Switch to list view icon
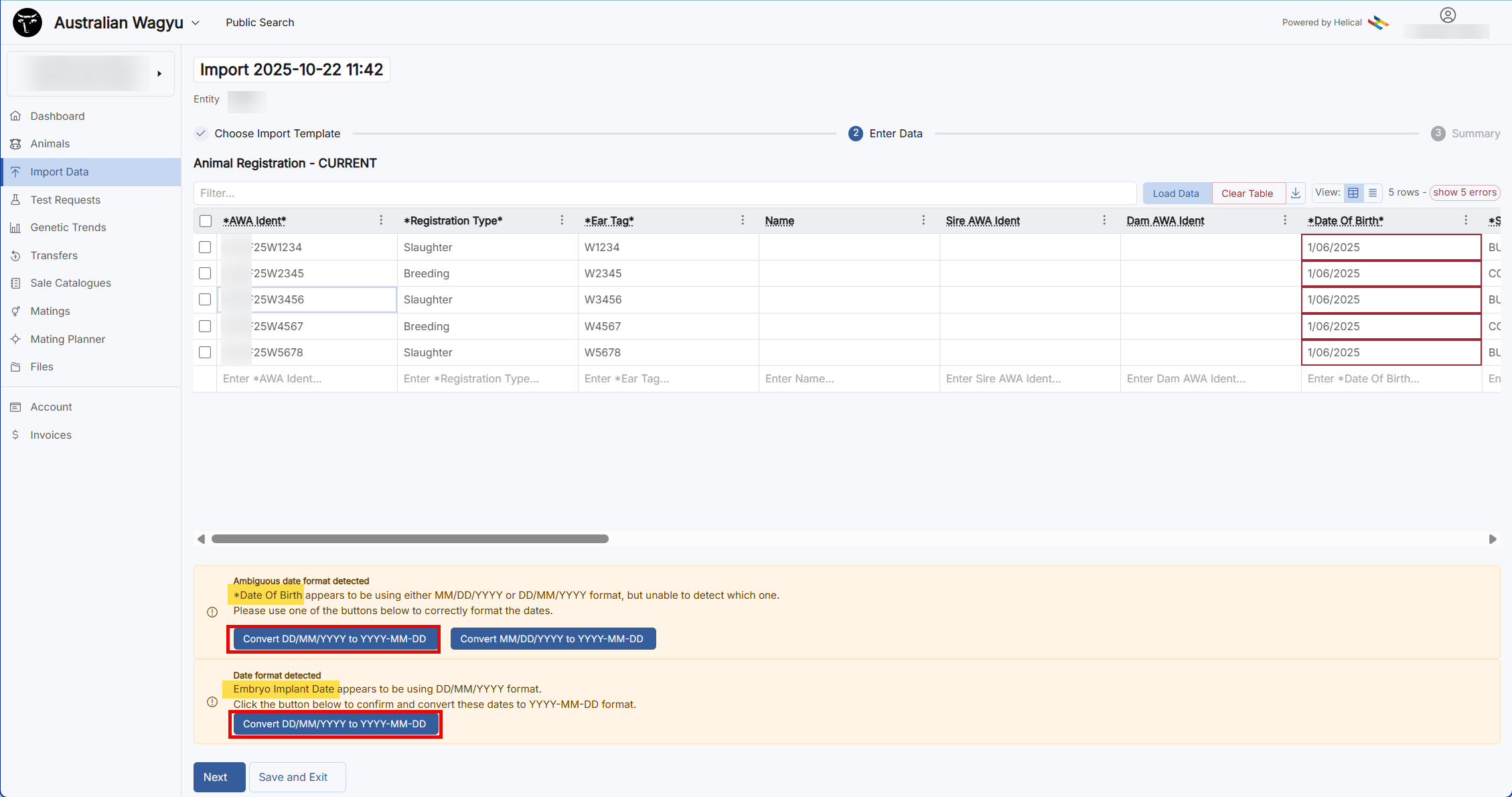The height and width of the screenshot is (797, 1512). [x=1373, y=193]
